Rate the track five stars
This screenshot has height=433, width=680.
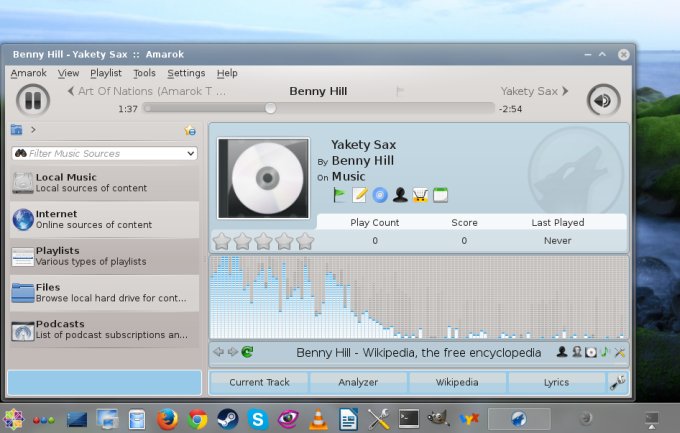click(x=305, y=241)
